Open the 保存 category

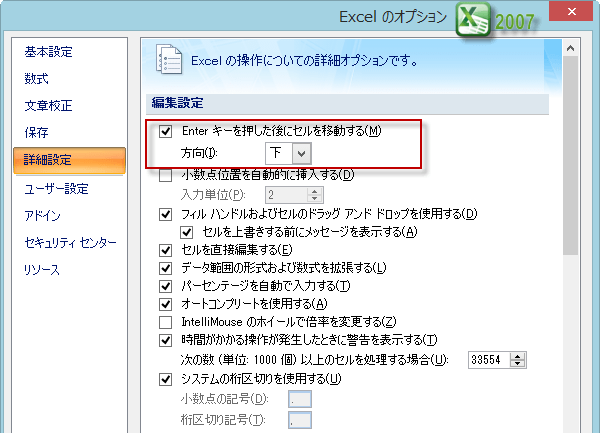pos(37,132)
